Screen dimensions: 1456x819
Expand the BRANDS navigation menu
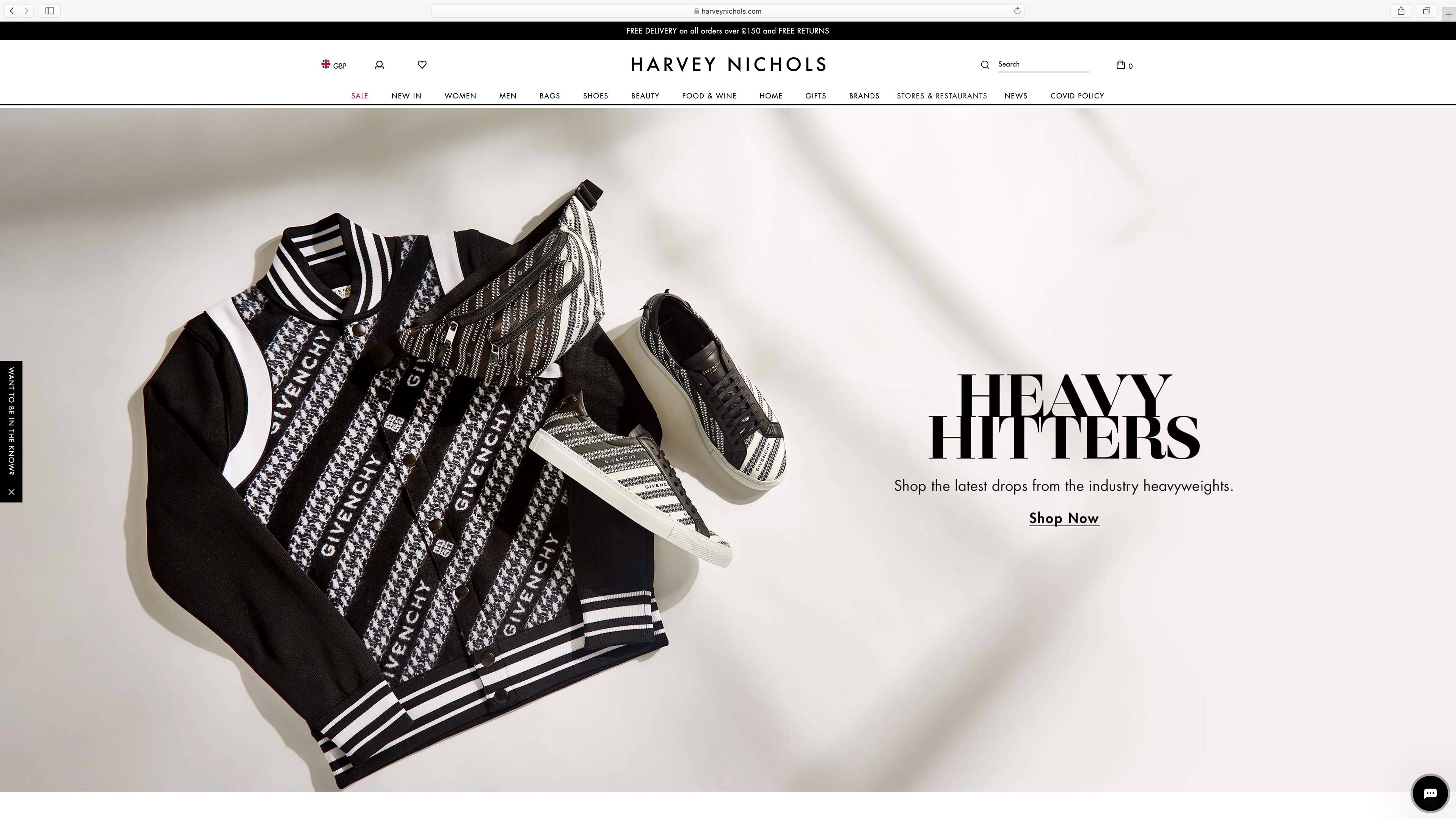point(864,96)
